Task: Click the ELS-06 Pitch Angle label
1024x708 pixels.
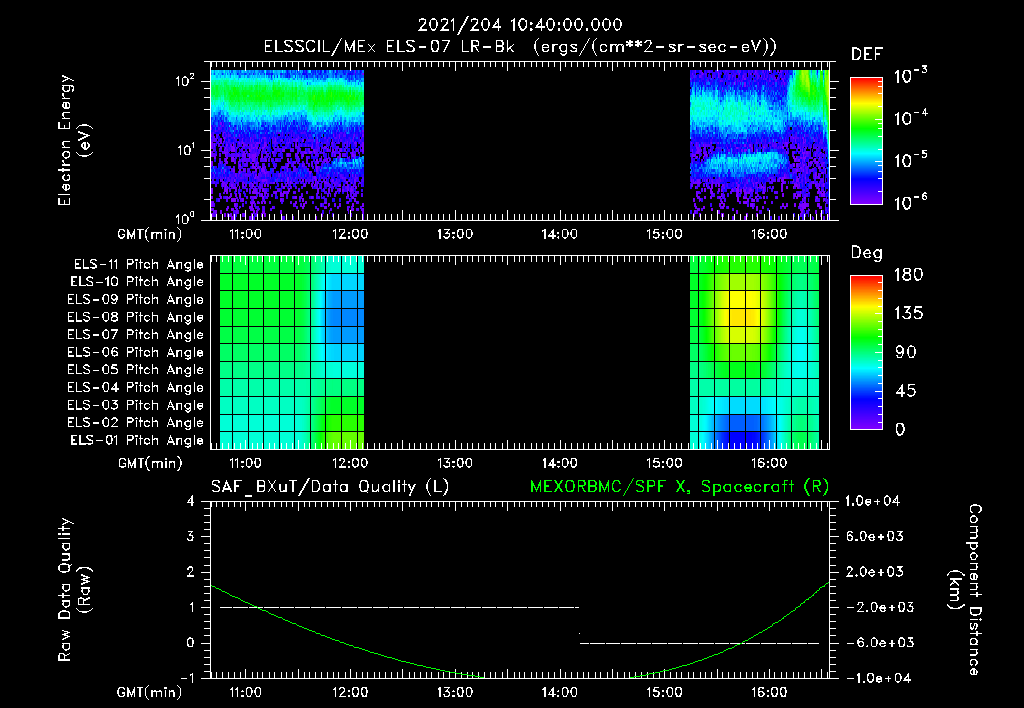Action: click(x=136, y=352)
